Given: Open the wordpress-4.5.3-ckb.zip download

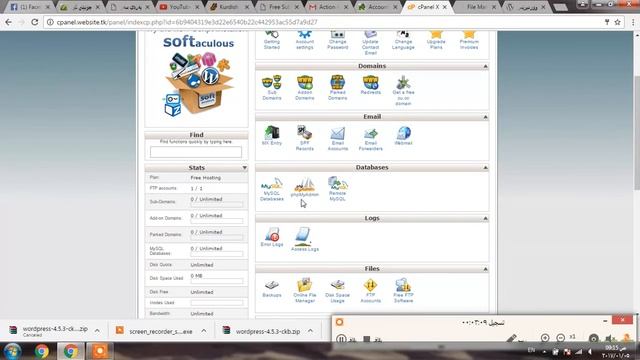Looking at the screenshot, I should [x=262, y=331].
